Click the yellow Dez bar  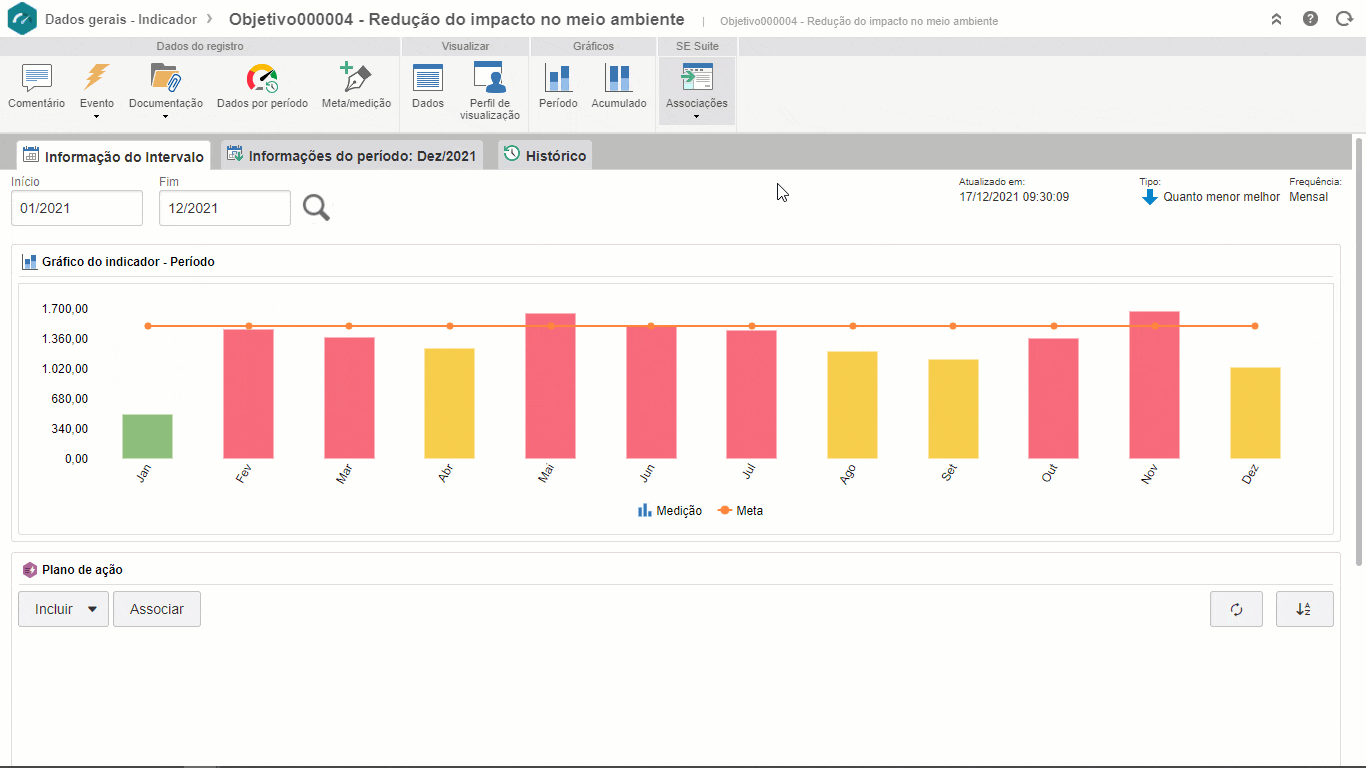[x=1255, y=413]
